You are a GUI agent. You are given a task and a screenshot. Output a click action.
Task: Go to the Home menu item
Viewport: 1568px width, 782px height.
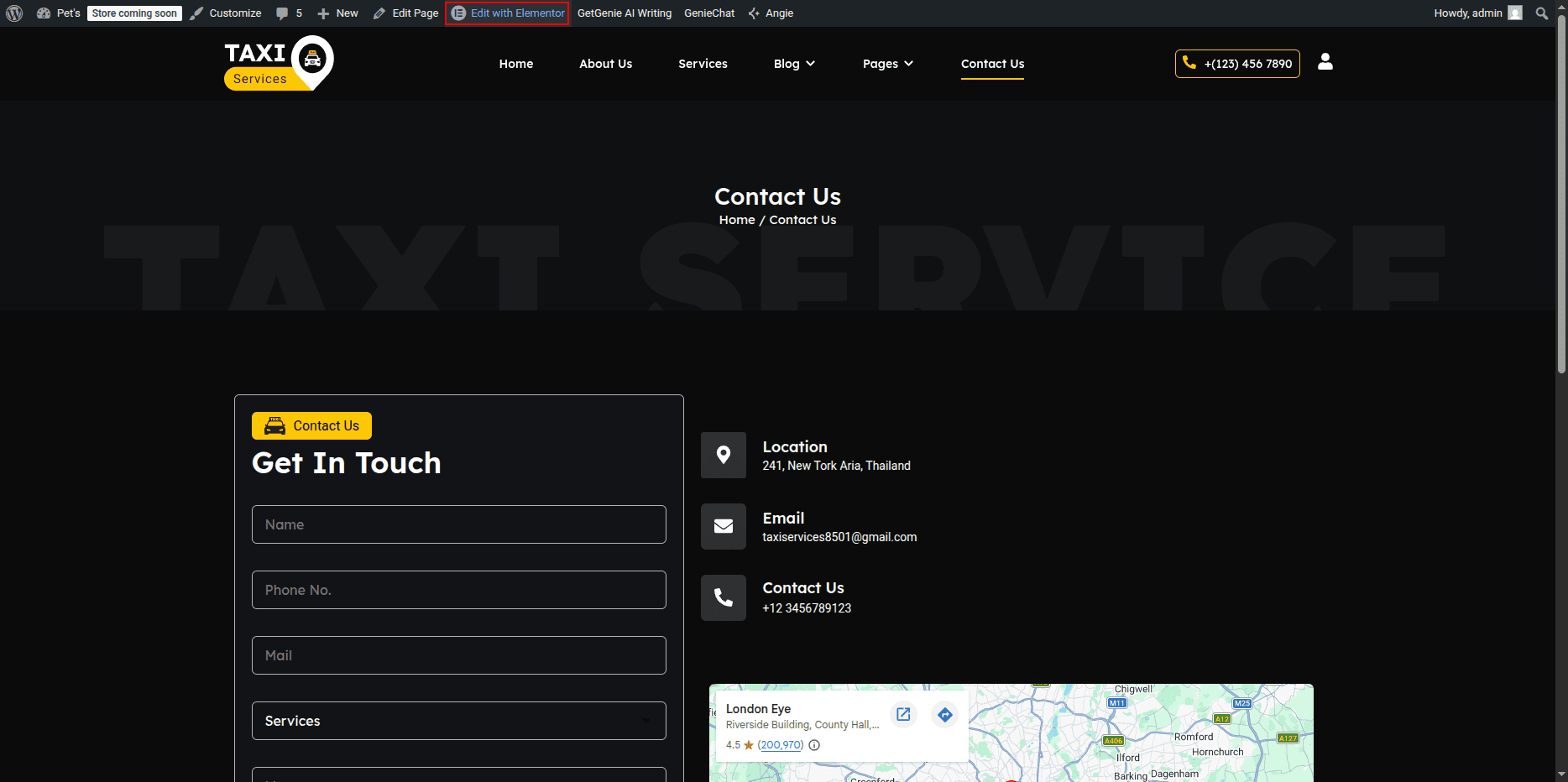516,64
